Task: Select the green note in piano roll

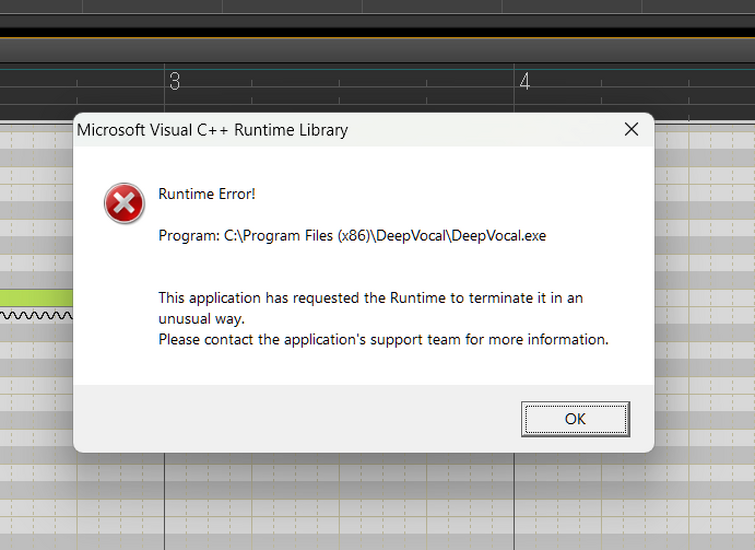Action: 36,298
